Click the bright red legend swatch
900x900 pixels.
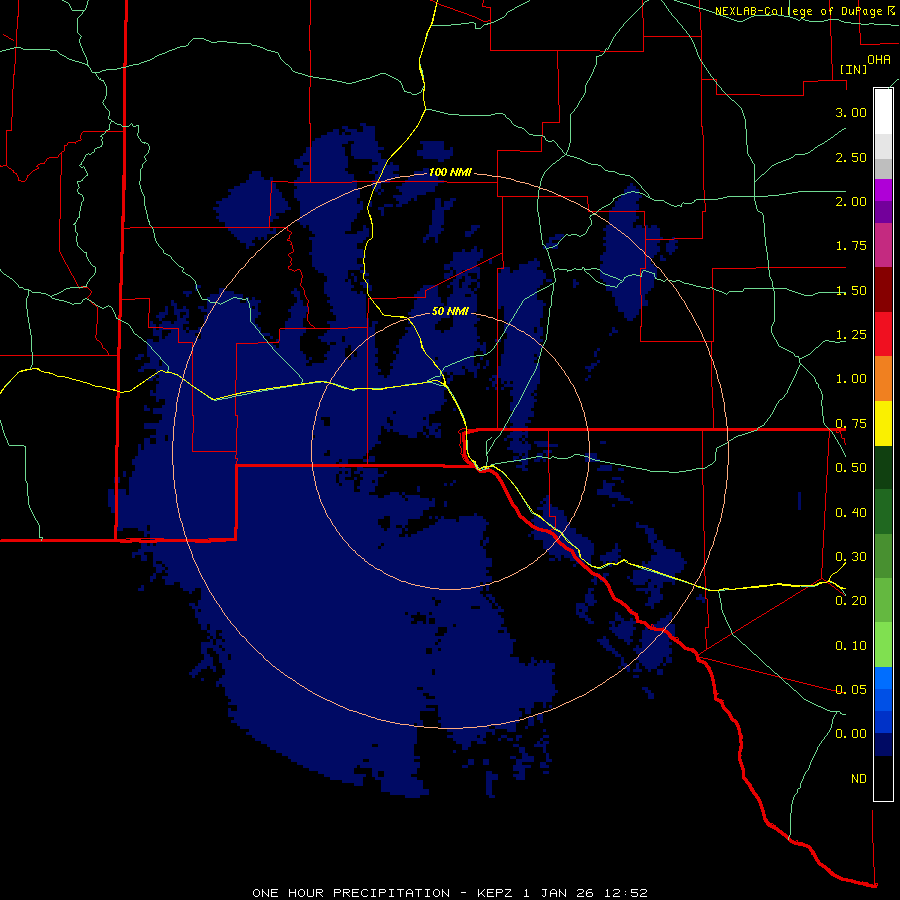coord(883,334)
